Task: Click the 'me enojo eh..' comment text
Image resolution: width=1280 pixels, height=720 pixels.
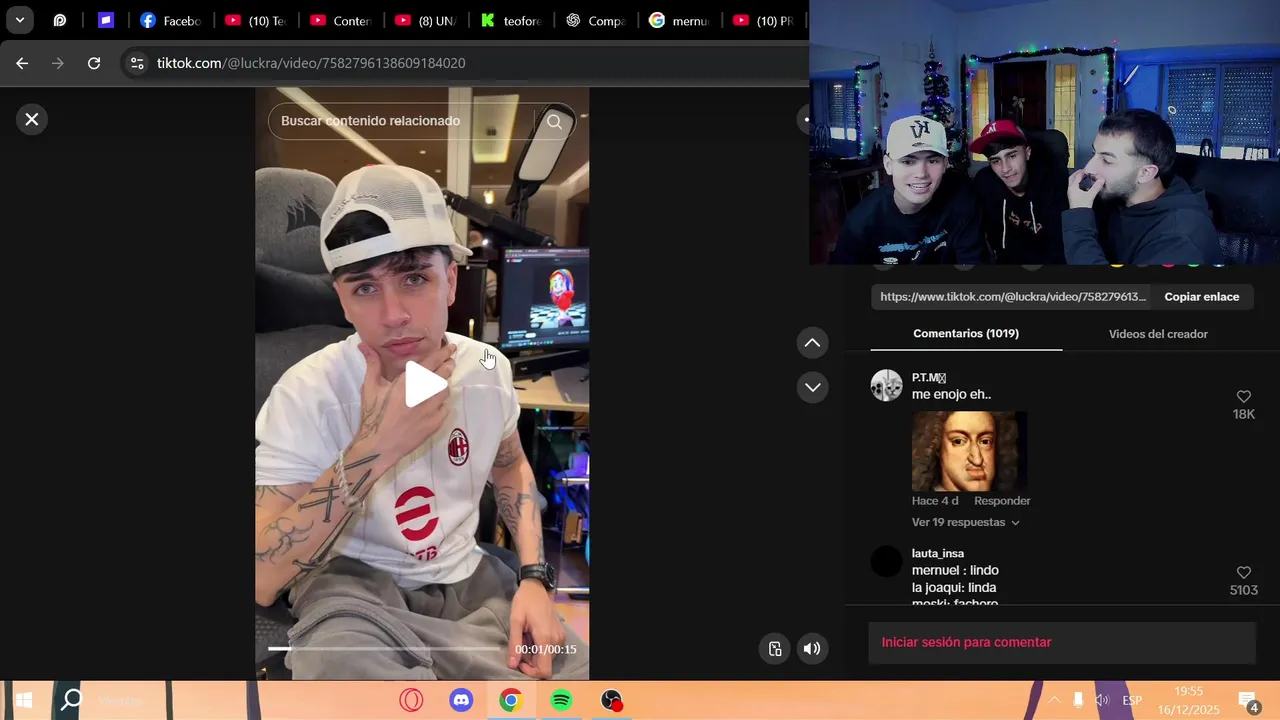Action: coord(951,394)
